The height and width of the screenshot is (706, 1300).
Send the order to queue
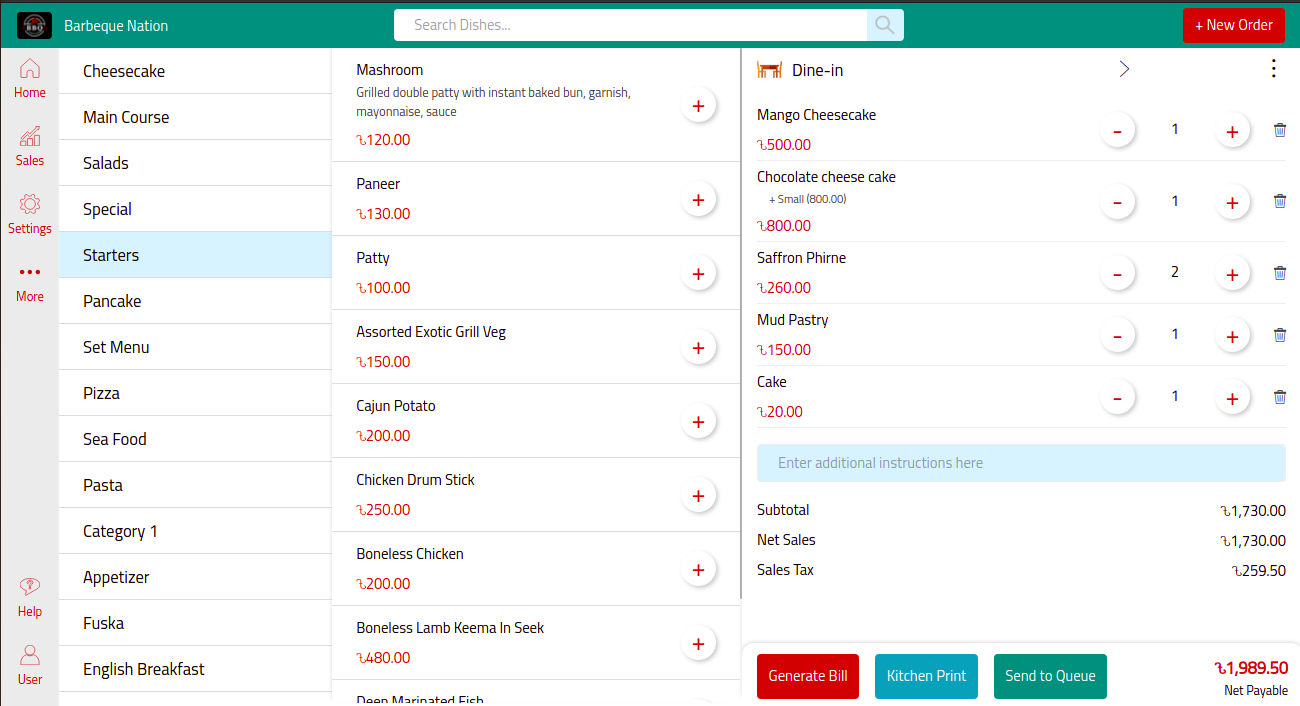[1050, 676]
